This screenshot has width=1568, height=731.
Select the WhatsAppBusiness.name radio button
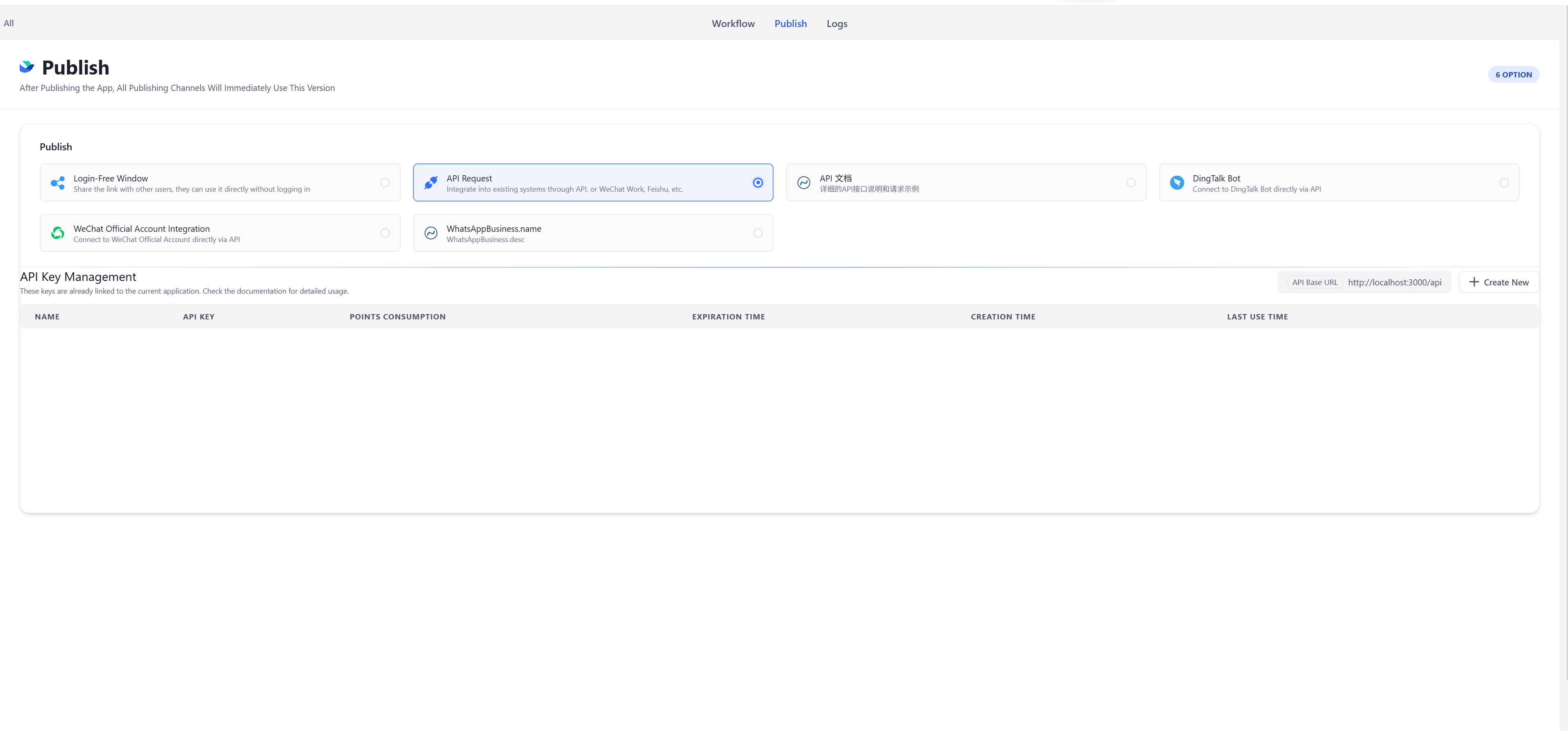pos(758,233)
